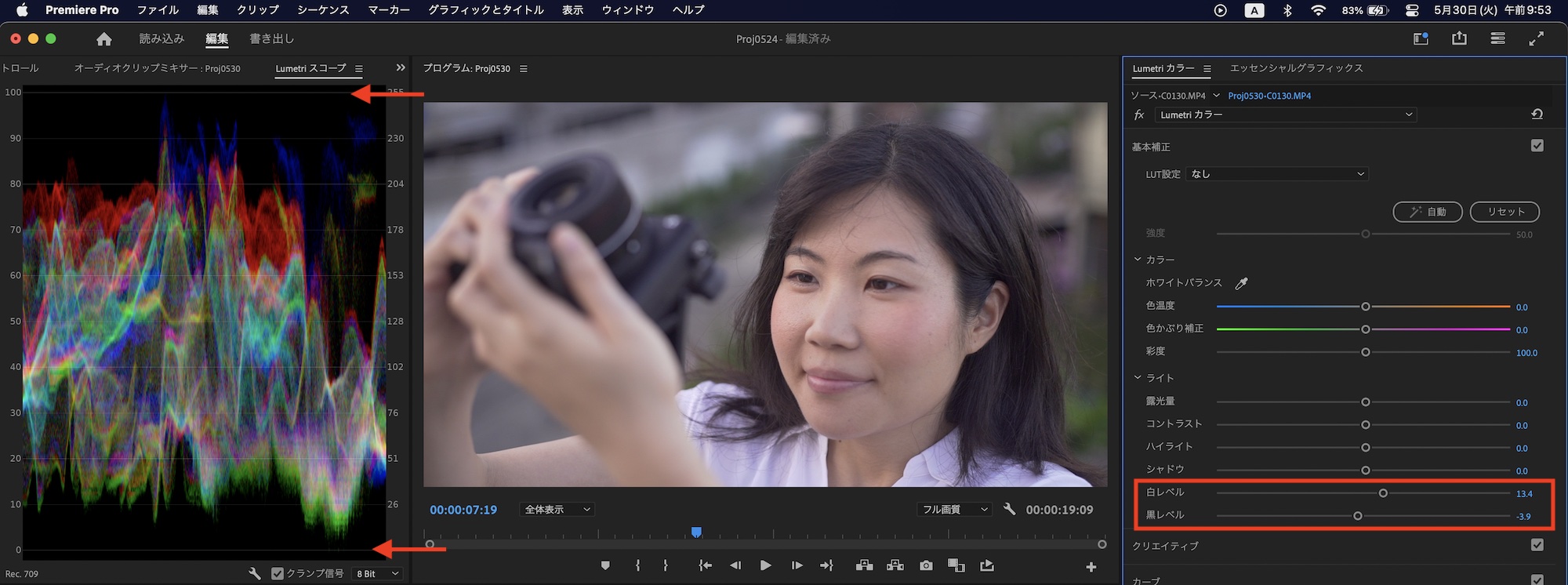The height and width of the screenshot is (585, 1568).
Task: Open the Lumetri Scopes wrench settings
Action: pyautogui.click(x=255, y=574)
